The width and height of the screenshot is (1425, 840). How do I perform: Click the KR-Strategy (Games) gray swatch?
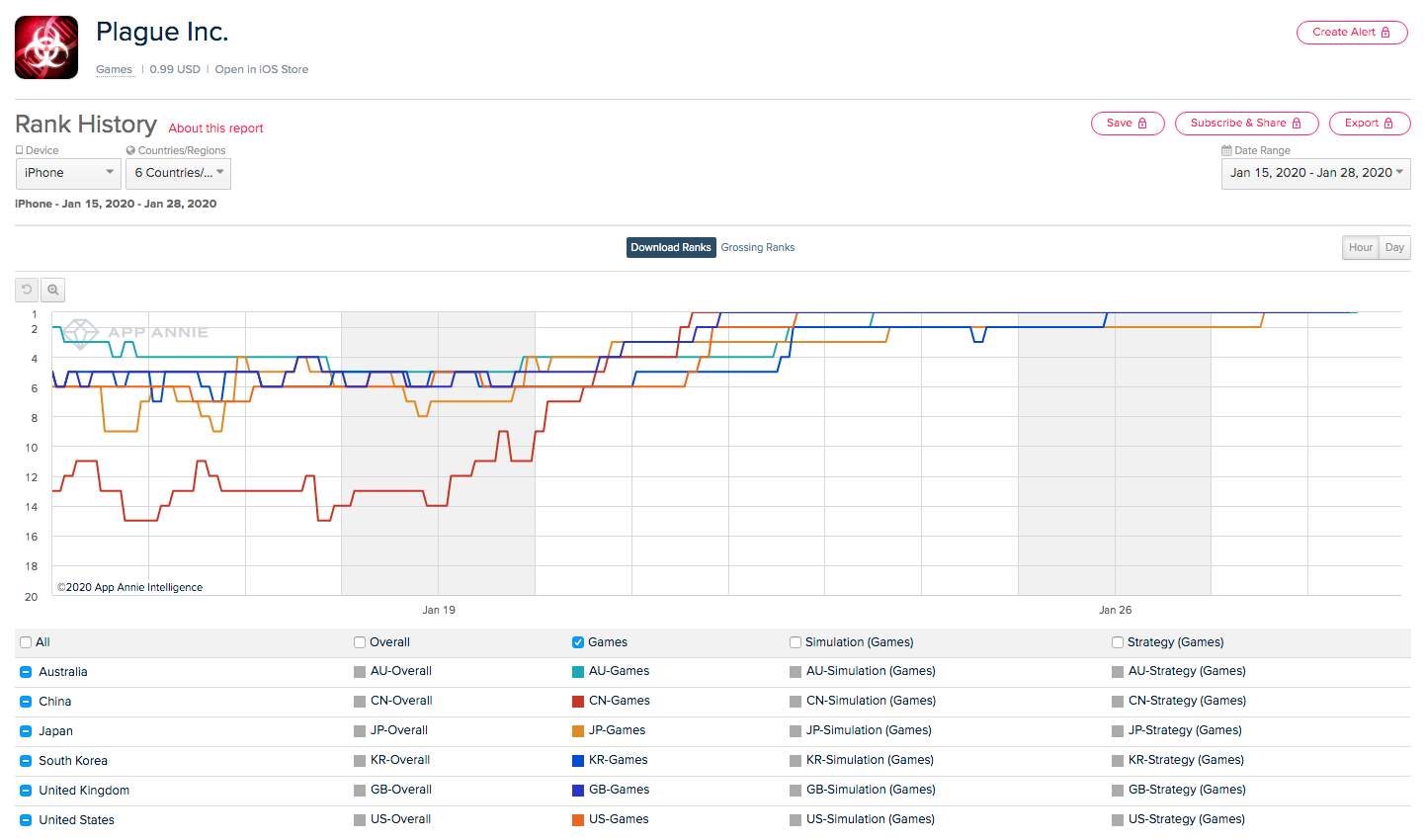1118,761
